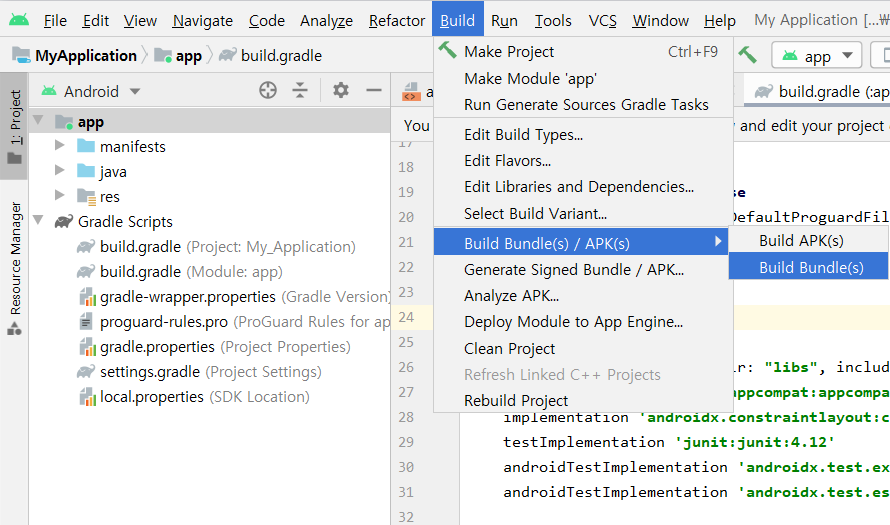
Task: Choose Rebuild Project
Action: click(x=583, y=401)
